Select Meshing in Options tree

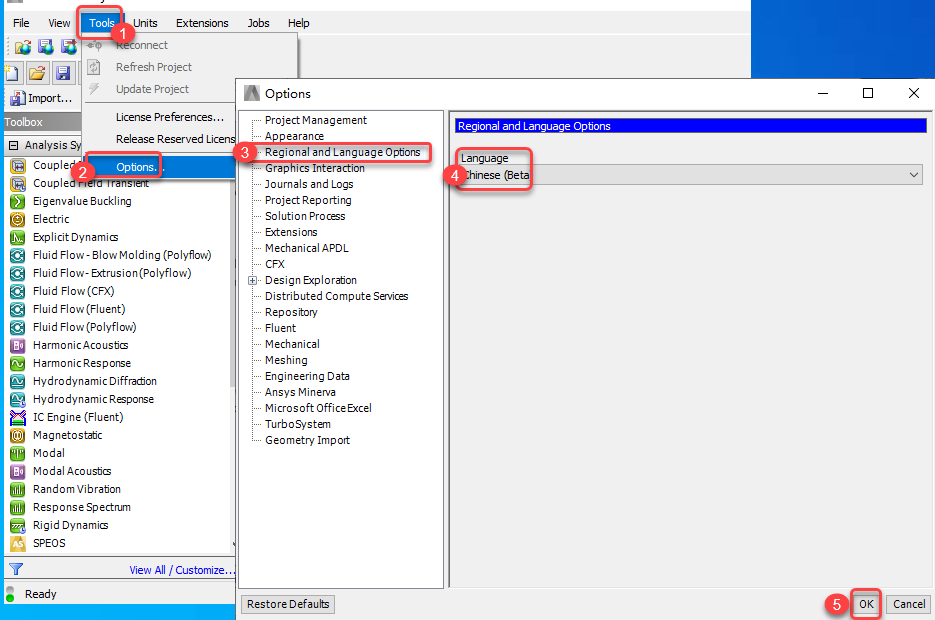tap(286, 360)
